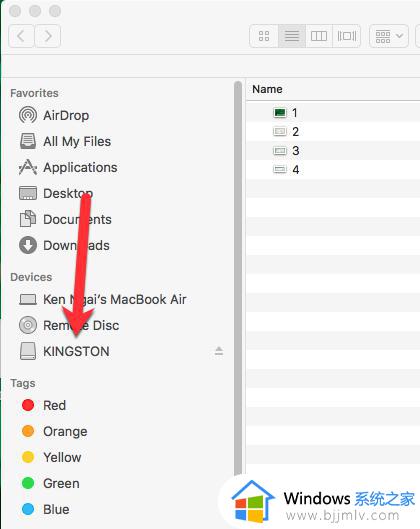Switch to Cover Flow view

(347, 36)
